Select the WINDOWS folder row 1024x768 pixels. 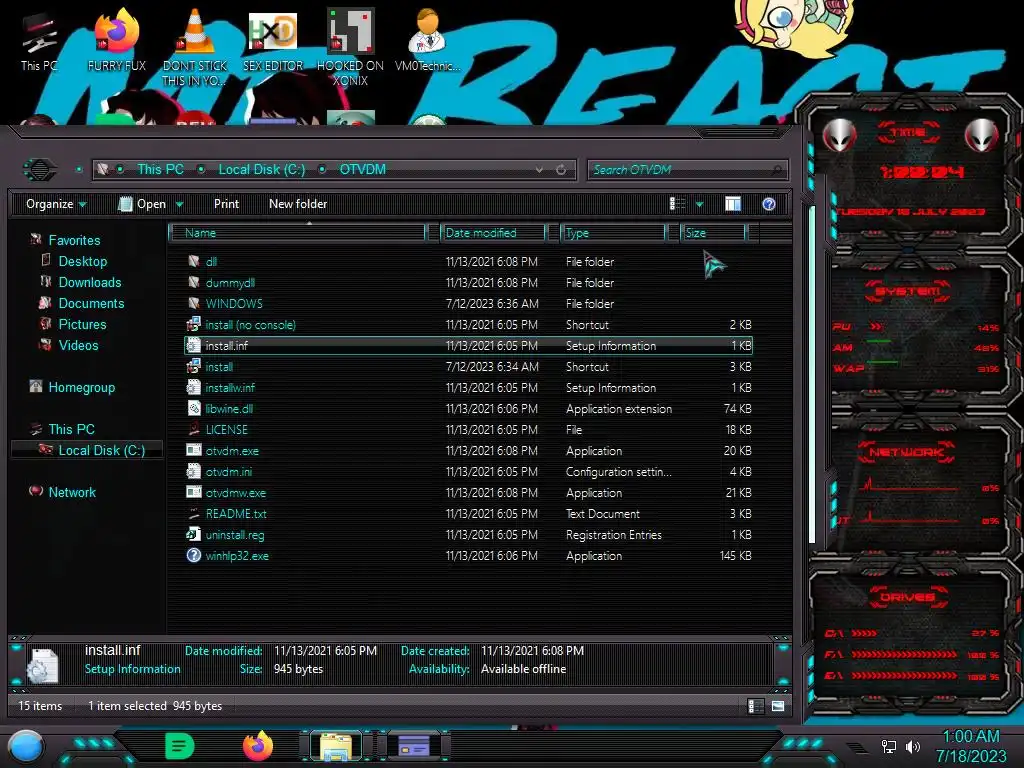click(x=469, y=304)
